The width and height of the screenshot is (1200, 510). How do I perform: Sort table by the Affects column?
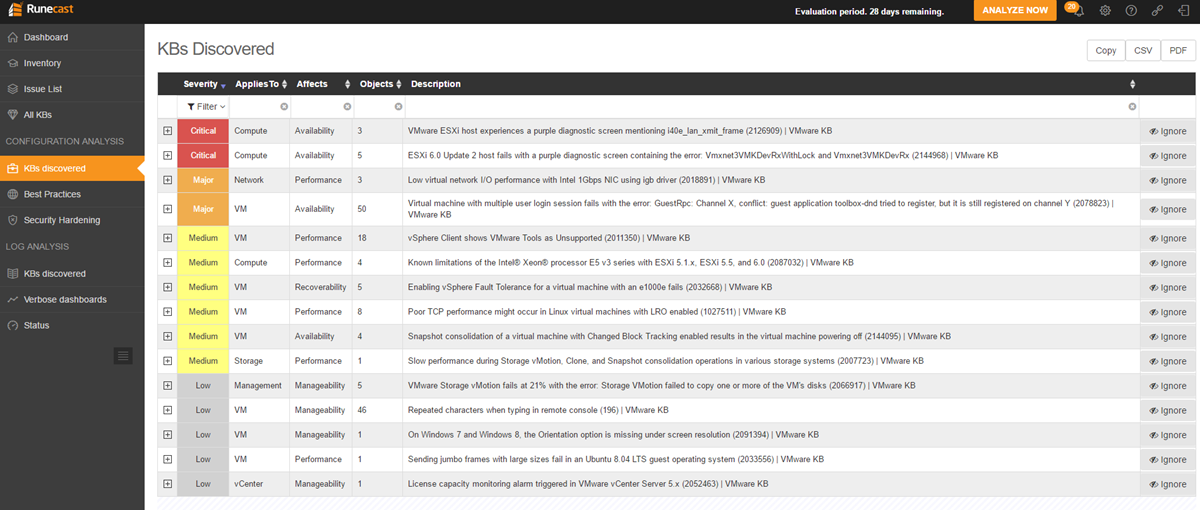322,84
